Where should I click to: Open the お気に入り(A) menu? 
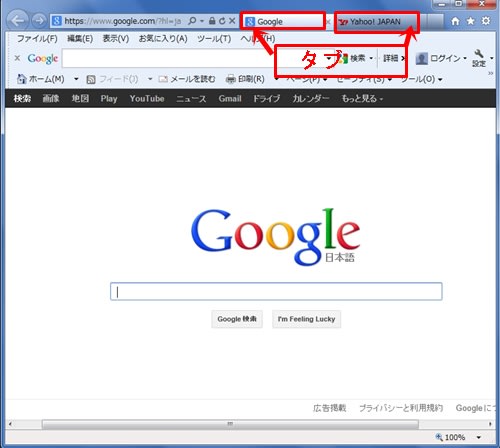pyautogui.click(x=163, y=39)
